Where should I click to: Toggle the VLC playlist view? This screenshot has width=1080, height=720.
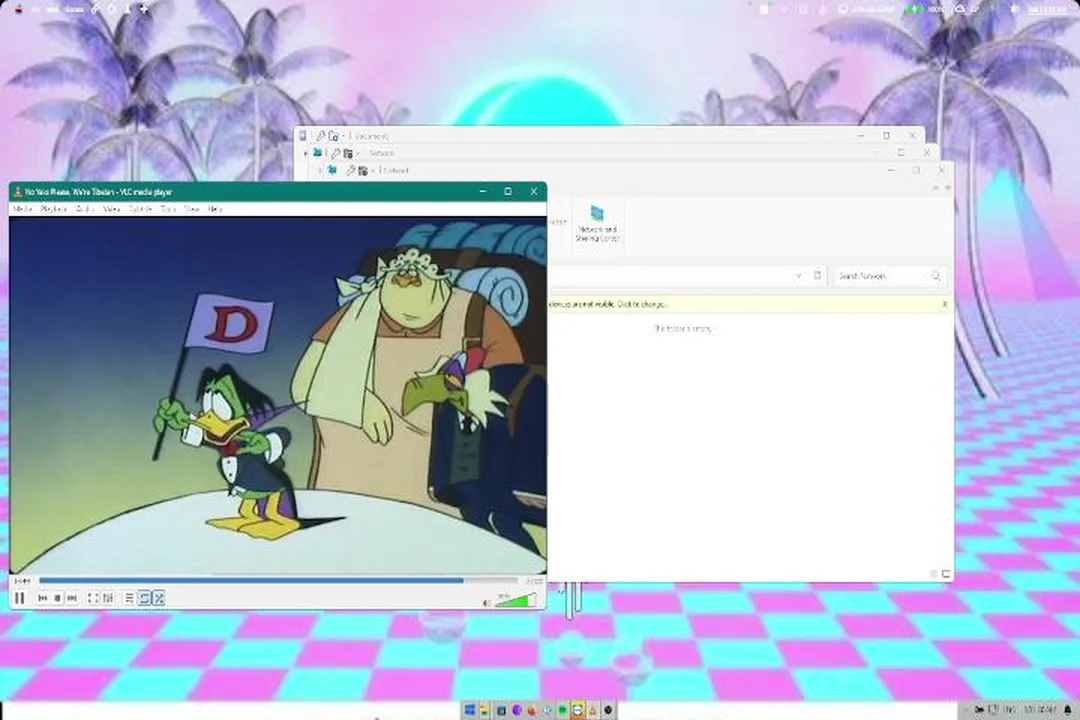[129, 598]
